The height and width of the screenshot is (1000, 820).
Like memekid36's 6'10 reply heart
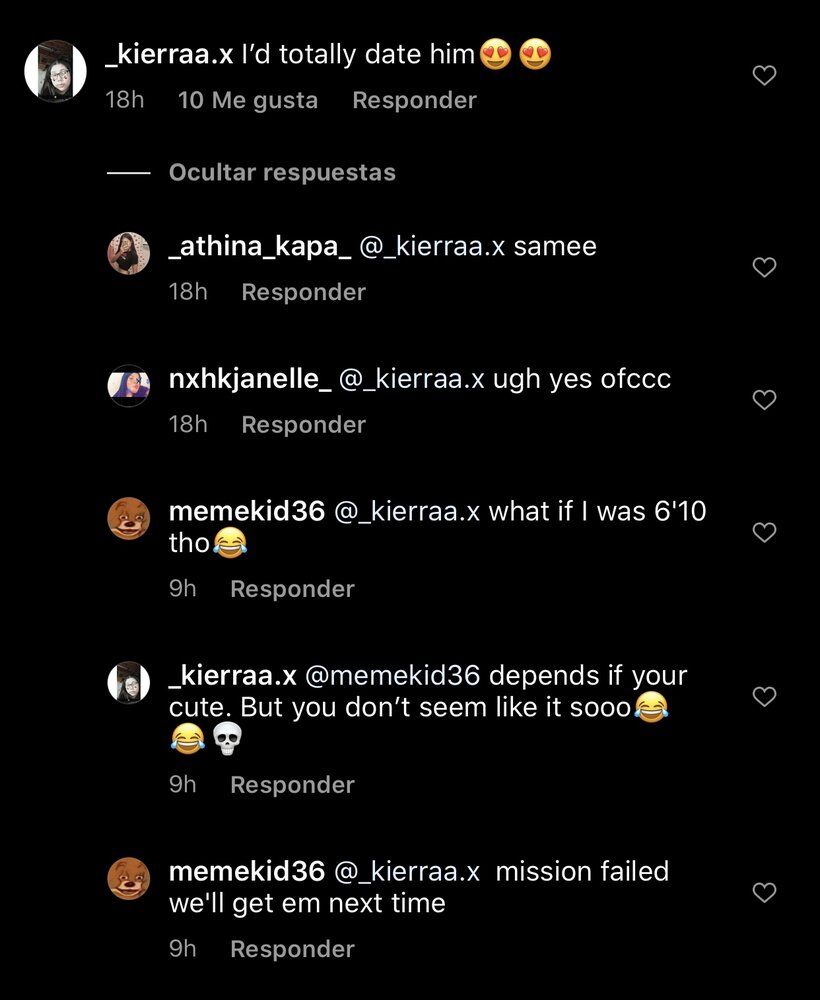click(765, 532)
